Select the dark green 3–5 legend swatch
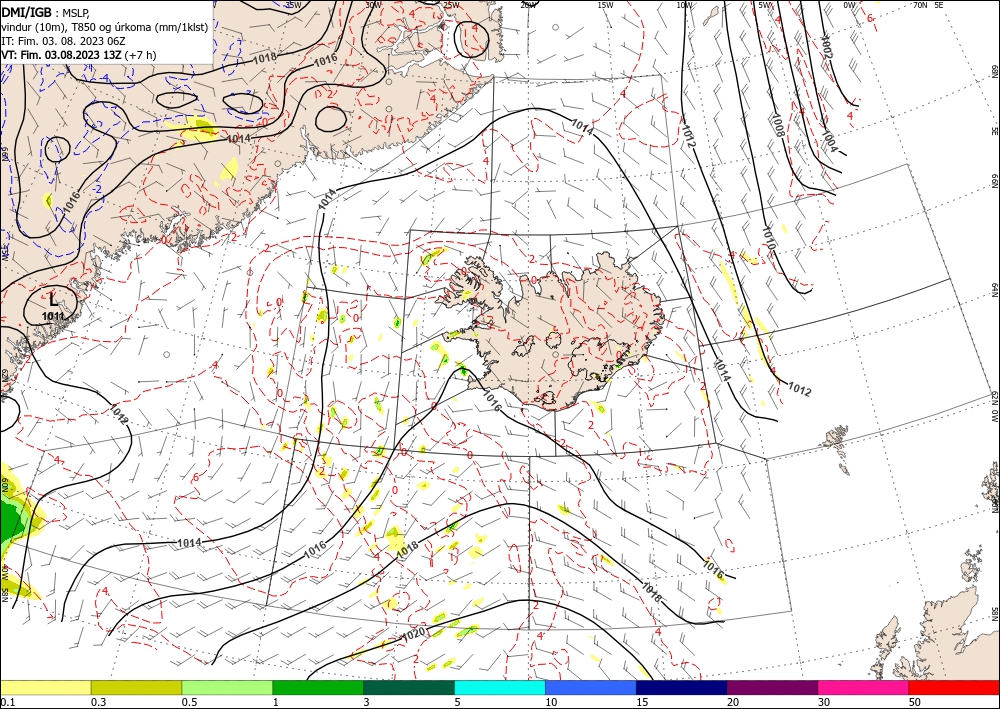Image resolution: width=1000 pixels, height=709 pixels. point(409,687)
